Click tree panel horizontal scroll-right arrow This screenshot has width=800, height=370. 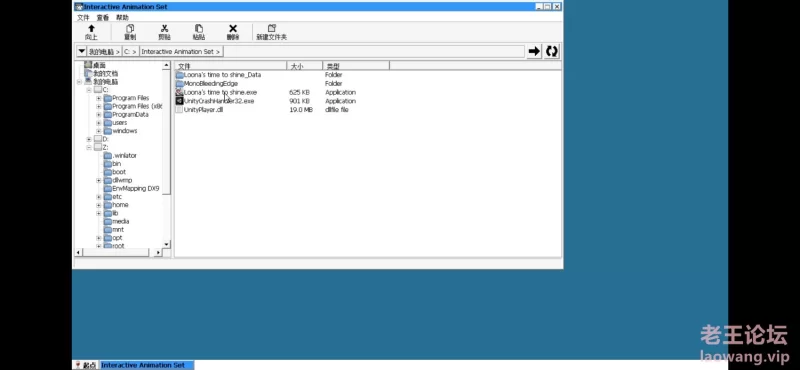(158, 252)
